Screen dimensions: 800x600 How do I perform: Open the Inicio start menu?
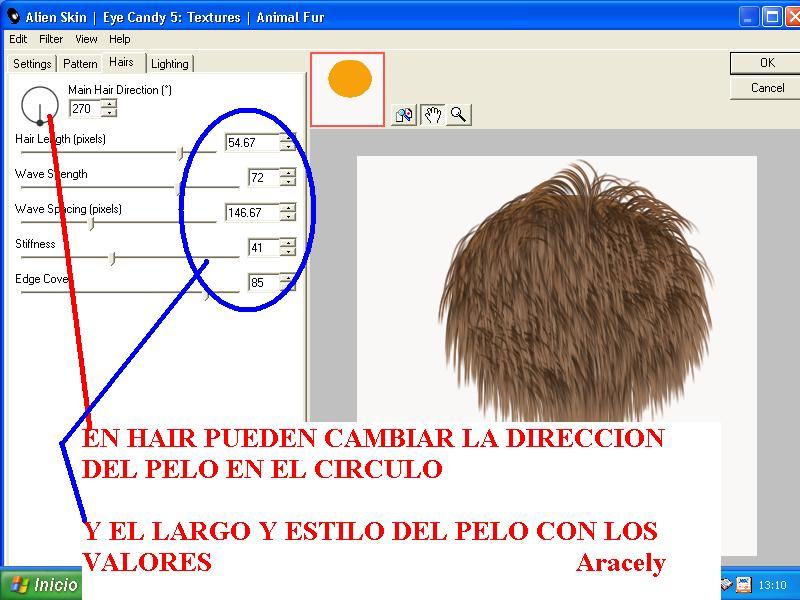pyautogui.click(x=41, y=584)
